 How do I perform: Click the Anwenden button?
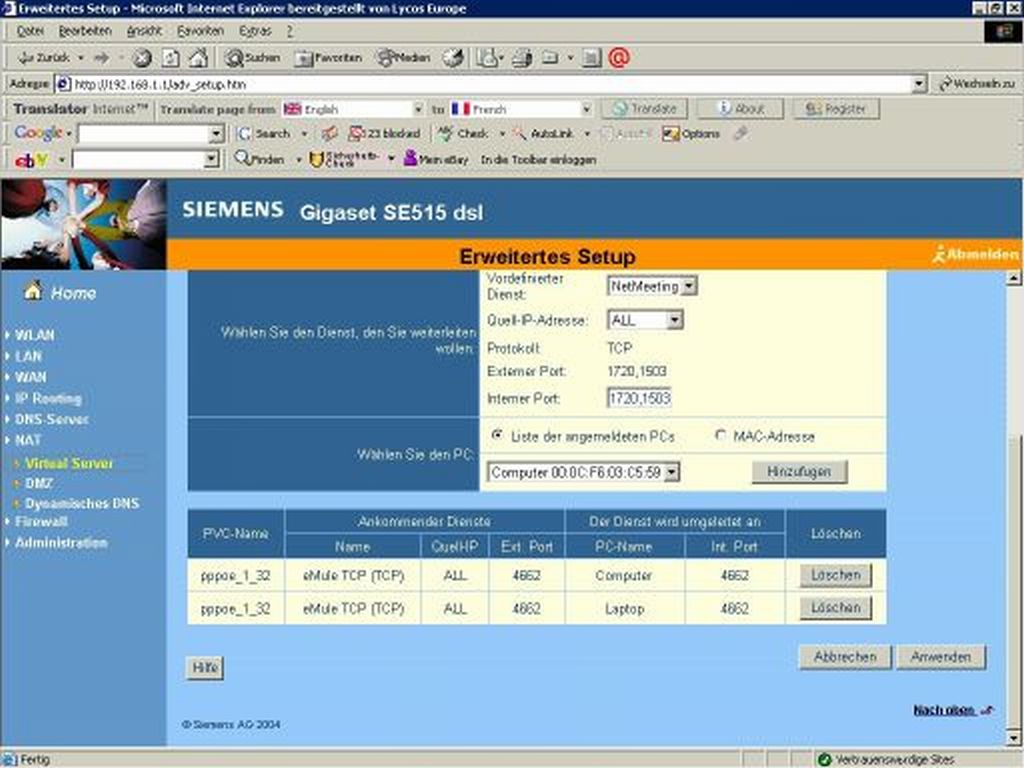pos(940,657)
